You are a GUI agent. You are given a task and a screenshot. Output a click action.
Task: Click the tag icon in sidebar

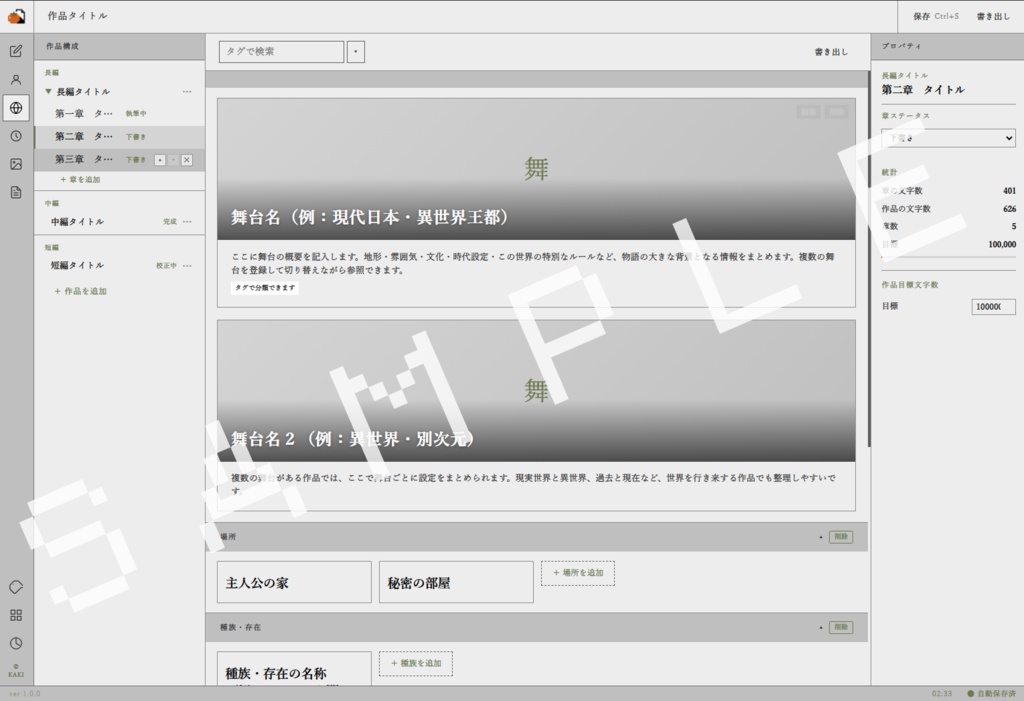16,587
